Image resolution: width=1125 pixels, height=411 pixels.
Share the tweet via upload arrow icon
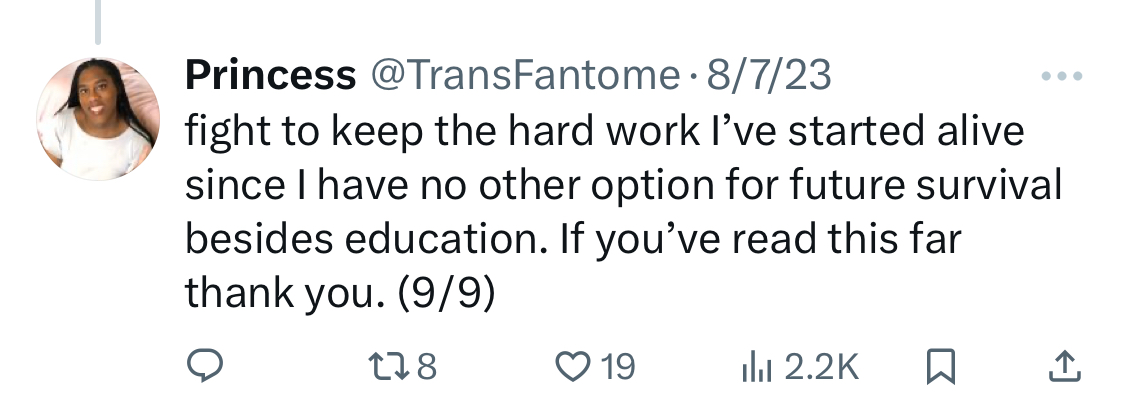pos(1065,366)
